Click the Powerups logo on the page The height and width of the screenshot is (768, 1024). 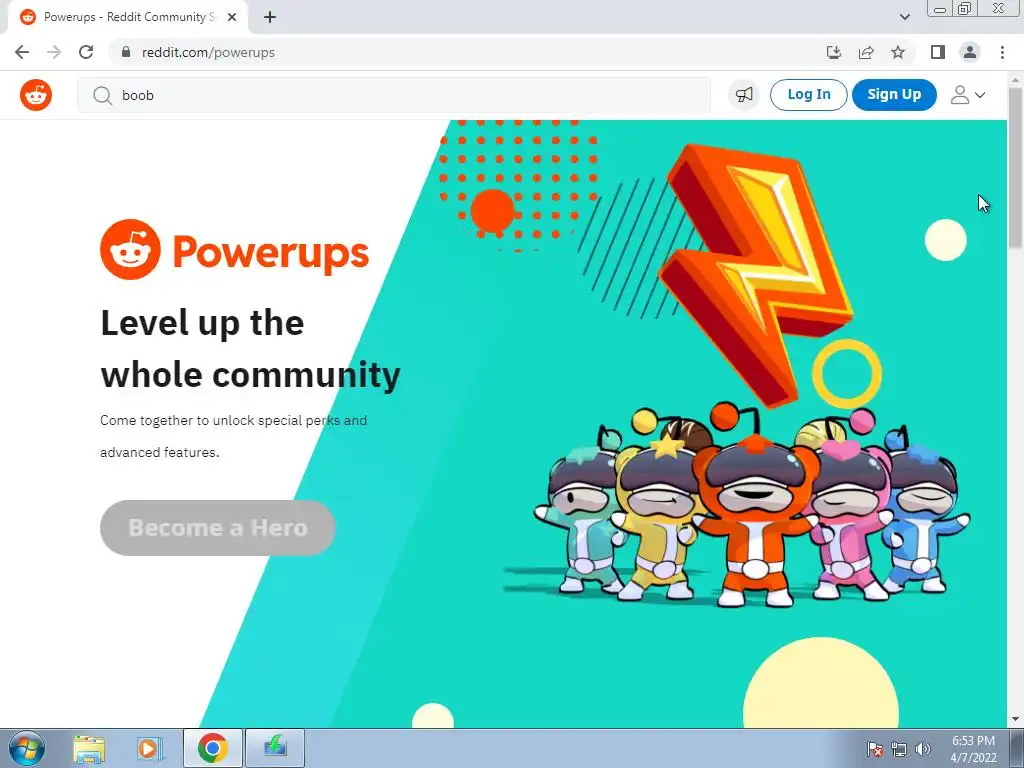234,250
